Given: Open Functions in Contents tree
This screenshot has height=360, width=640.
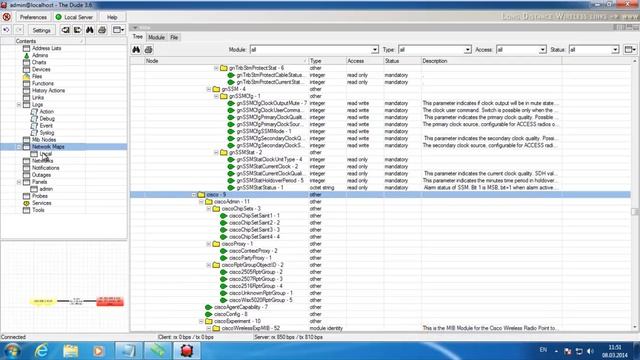Looking at the screenshot, I should coord(43,83).
